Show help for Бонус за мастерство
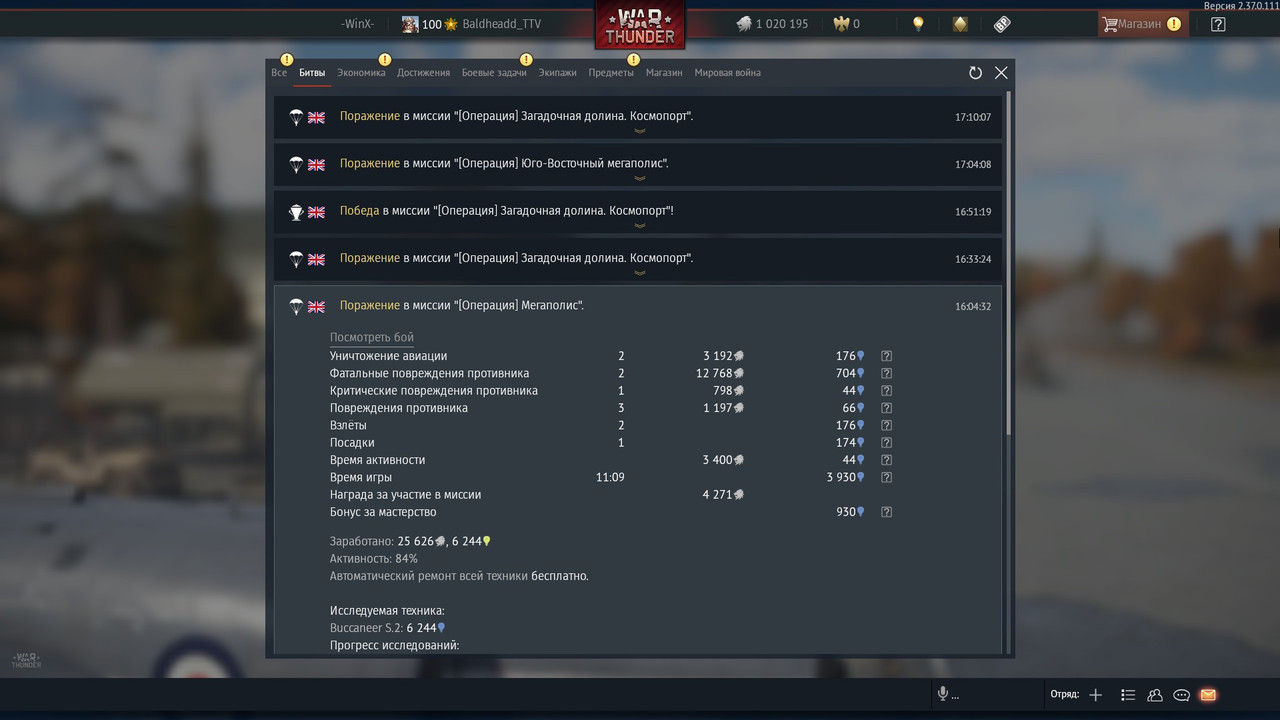1280x720 pixels. (x=886, y=512)
